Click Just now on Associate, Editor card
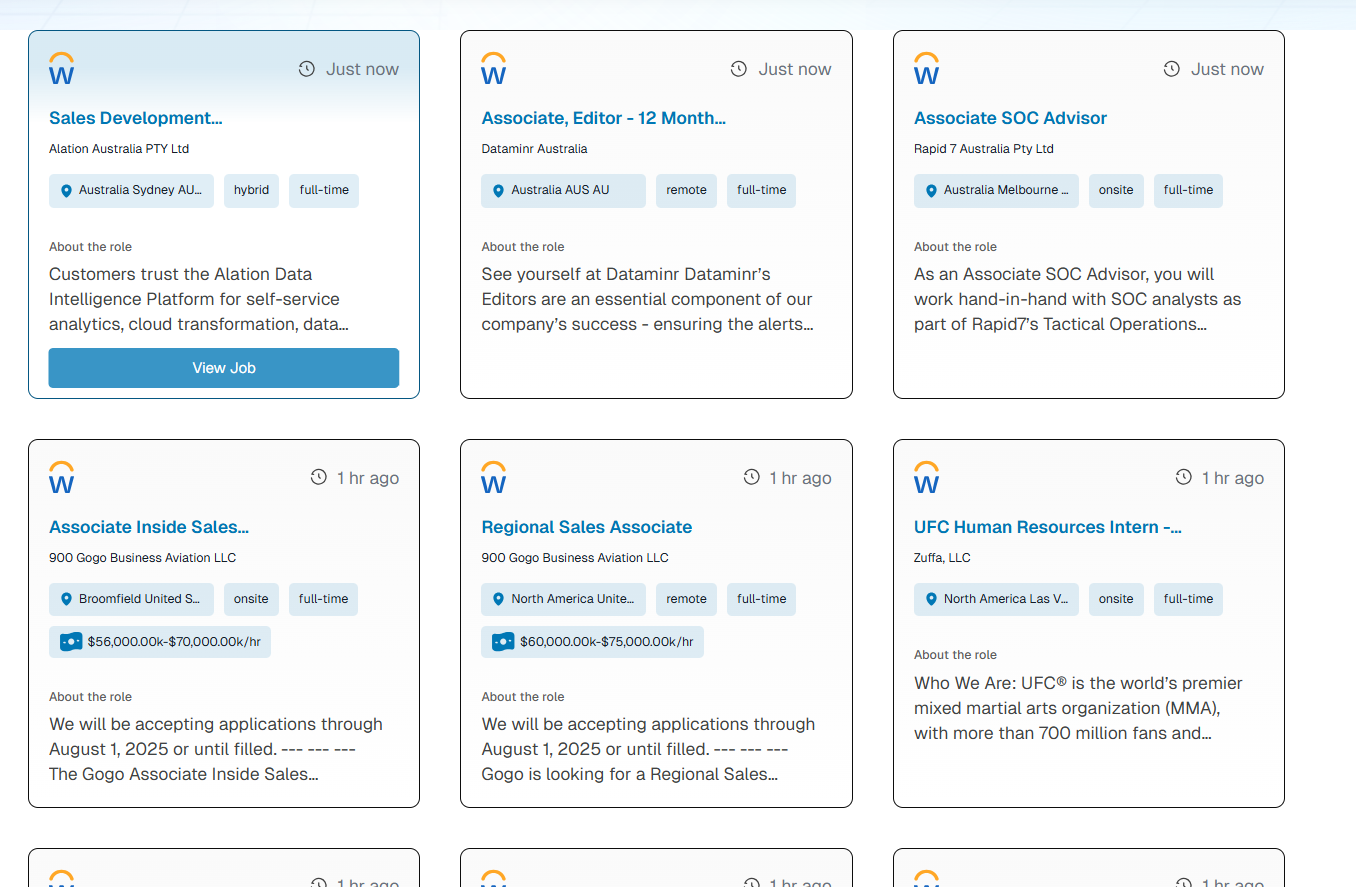This screenshot has width=1356, height=887. point(795,69)
